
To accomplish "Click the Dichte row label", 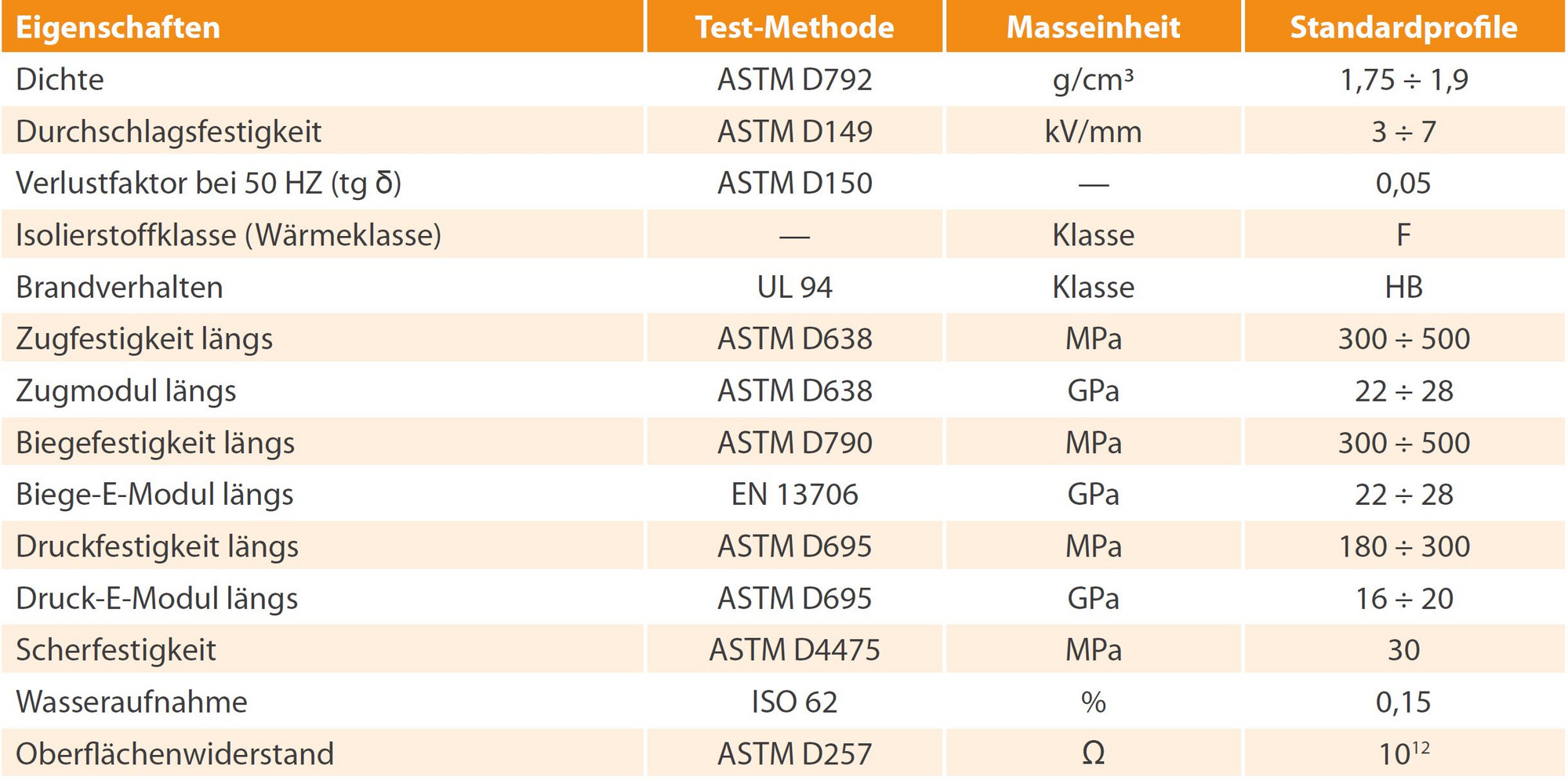I will tap(60, 80).
